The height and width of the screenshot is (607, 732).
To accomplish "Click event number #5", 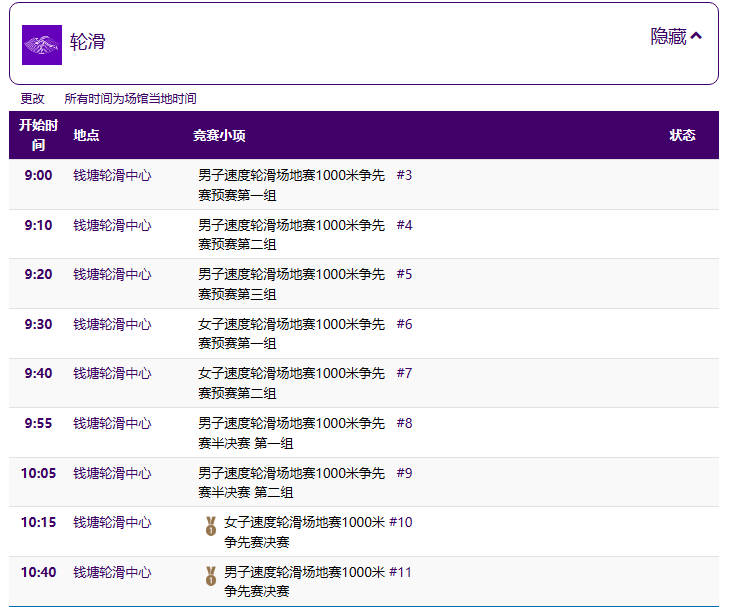I will (404, 274).
